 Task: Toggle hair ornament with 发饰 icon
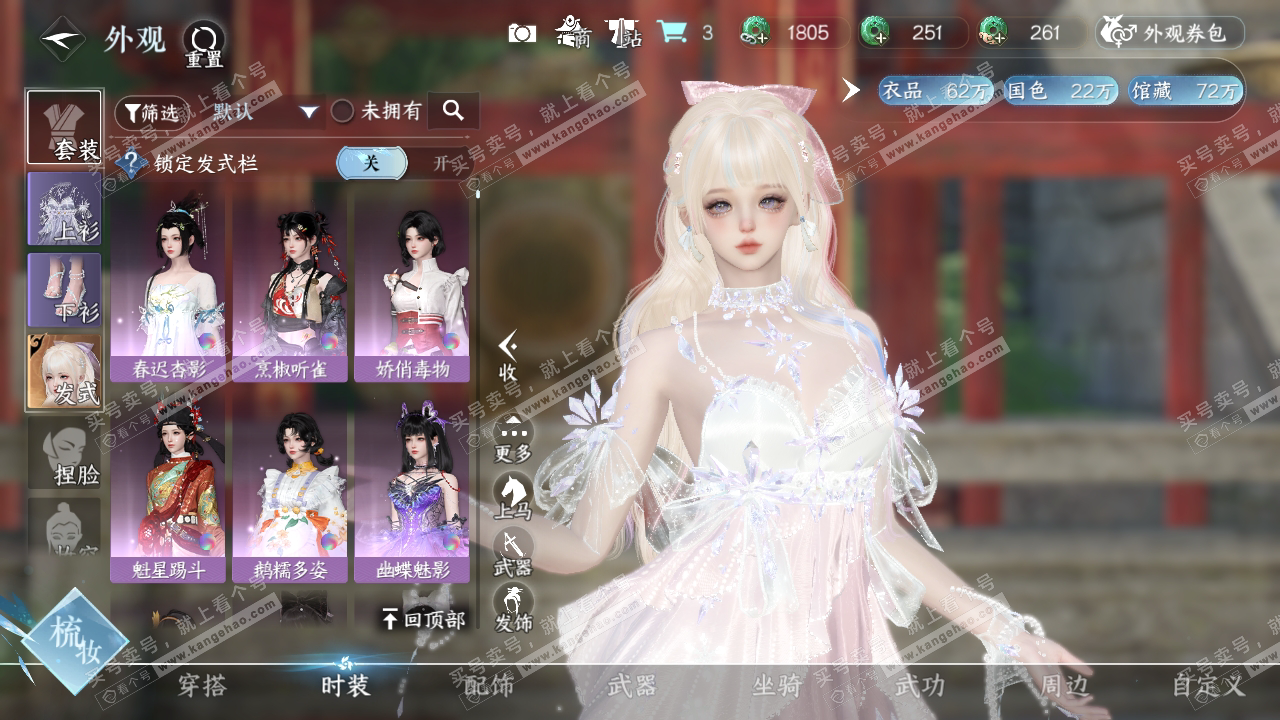pyautogui.click(x=513, y=608)
